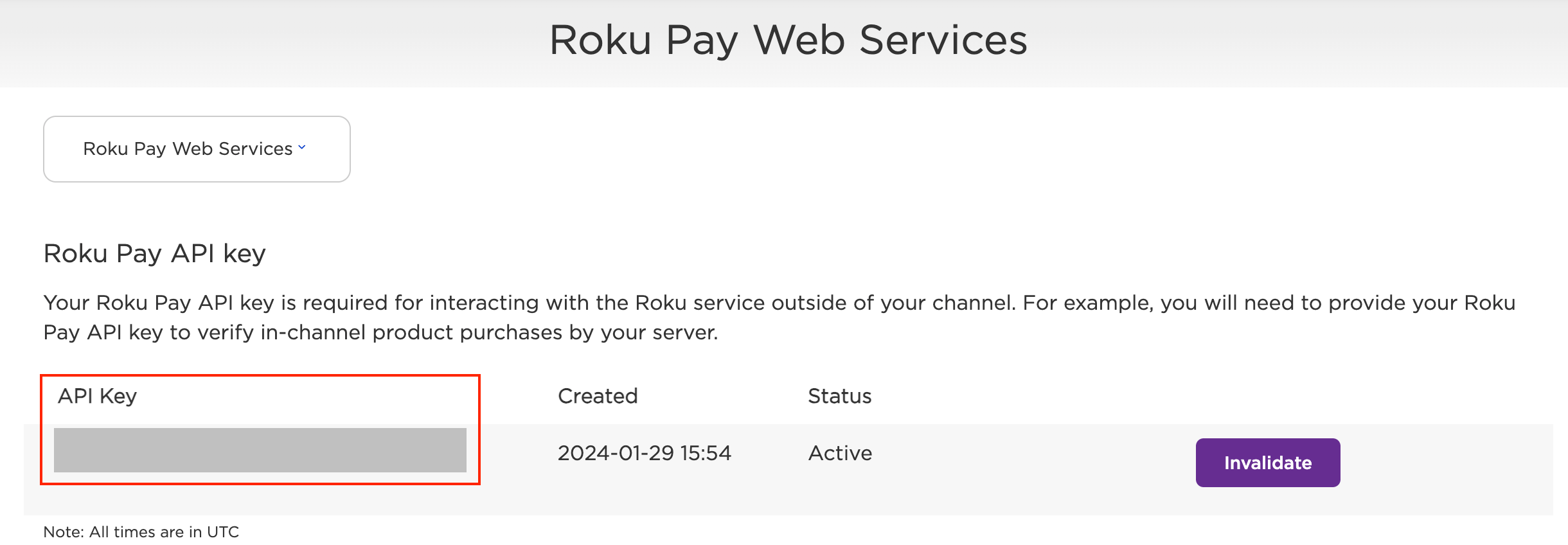1568x545 pixels.
Task: Click the Roku Pay API key heading
Action: (x=154, y=254)
